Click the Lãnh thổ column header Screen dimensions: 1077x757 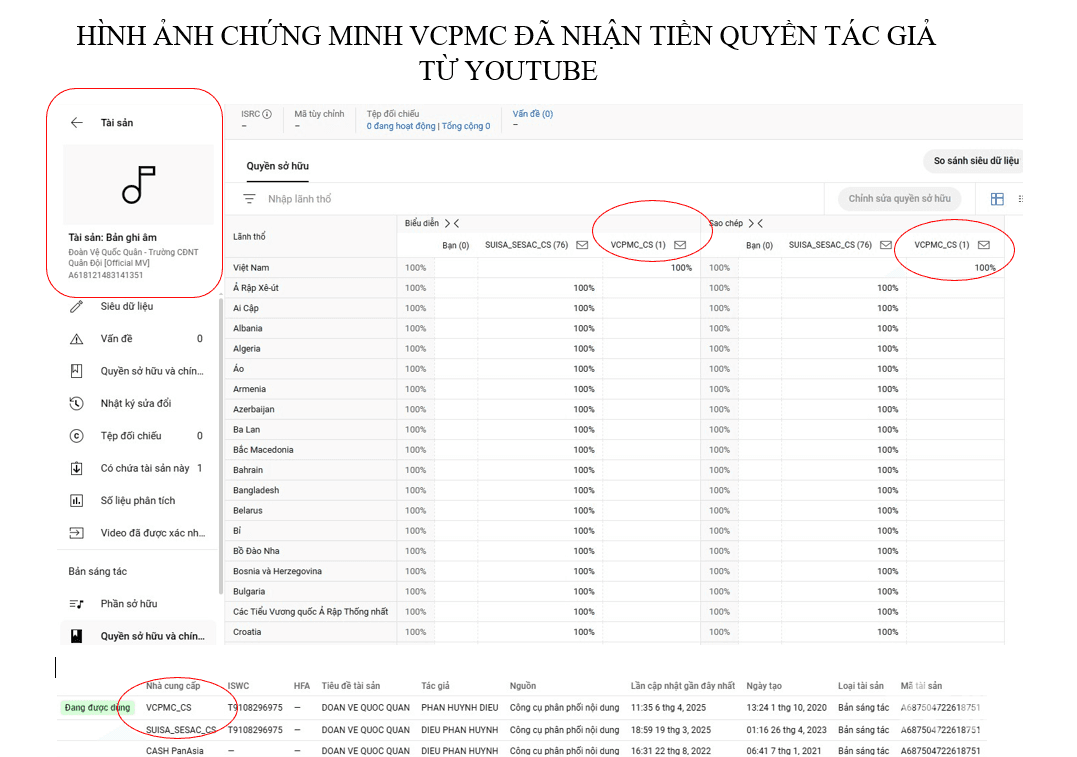click(x=249, y=237)
